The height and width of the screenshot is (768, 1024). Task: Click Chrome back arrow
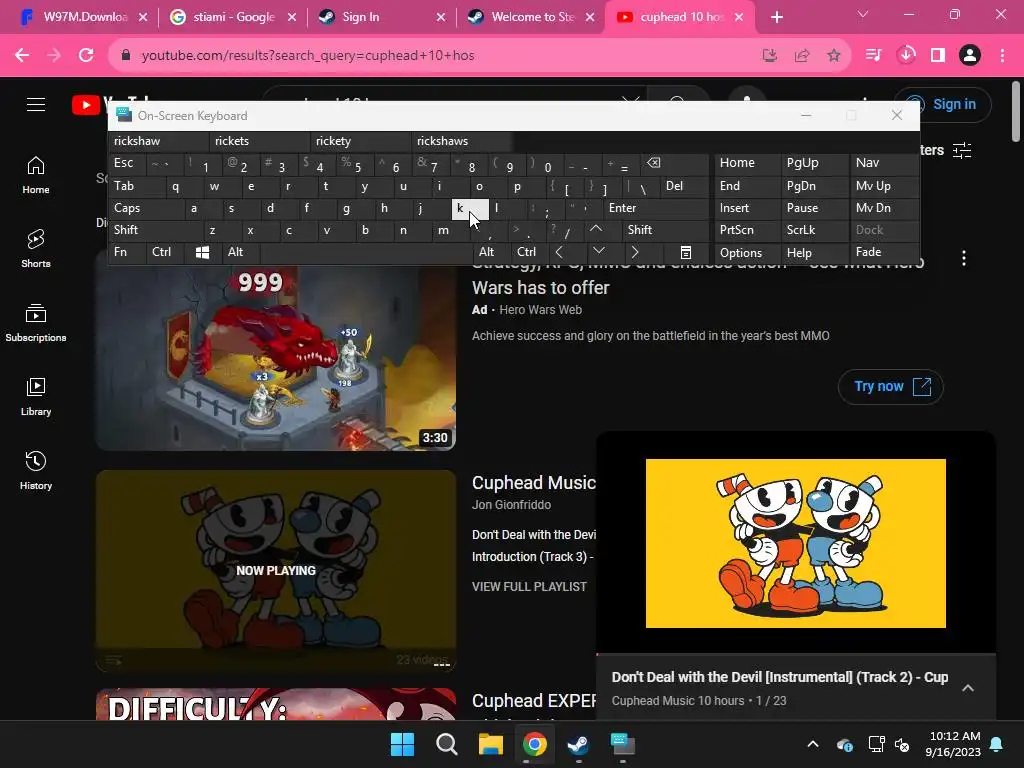[22, 56]
